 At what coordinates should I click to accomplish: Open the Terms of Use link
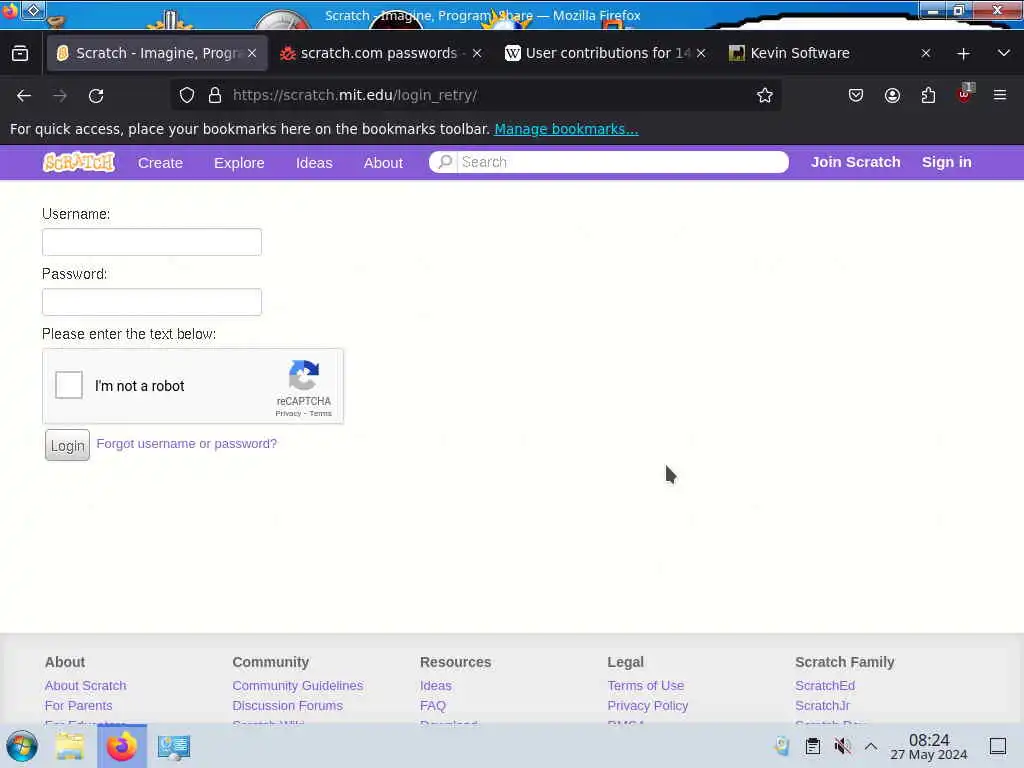646,686
